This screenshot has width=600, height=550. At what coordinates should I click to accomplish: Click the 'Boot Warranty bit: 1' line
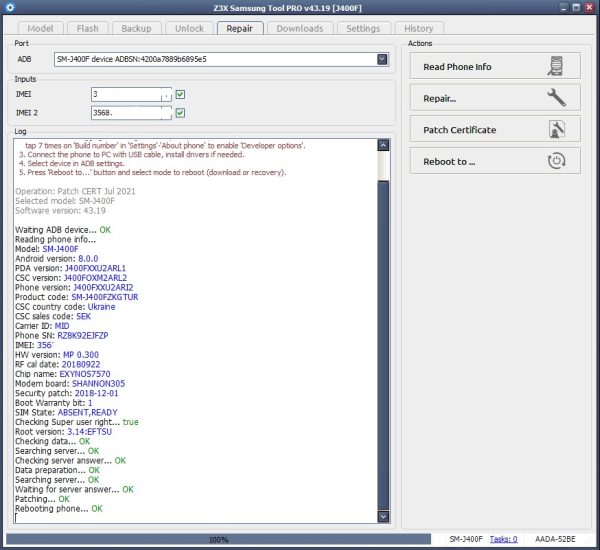(x=54, y=403)
